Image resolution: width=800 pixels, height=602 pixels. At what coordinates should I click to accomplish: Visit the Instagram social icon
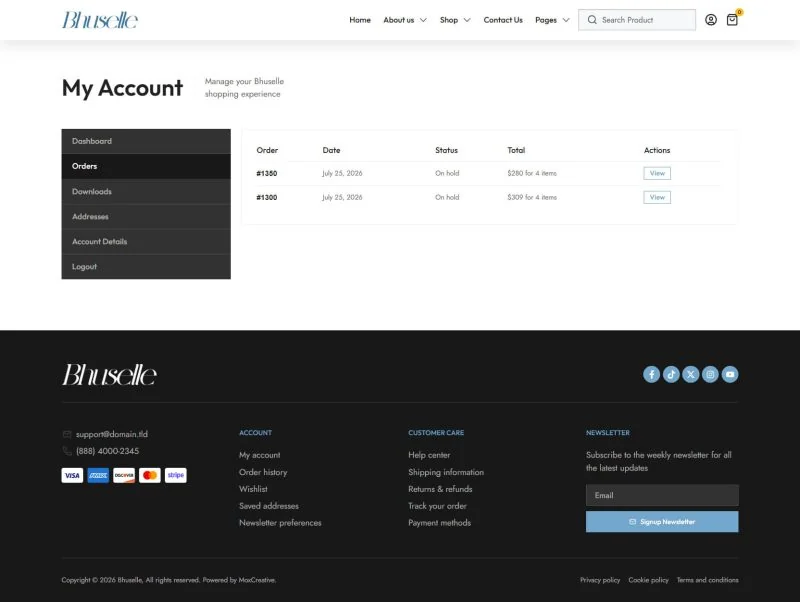pyautogui.click(x=710, y=374)
